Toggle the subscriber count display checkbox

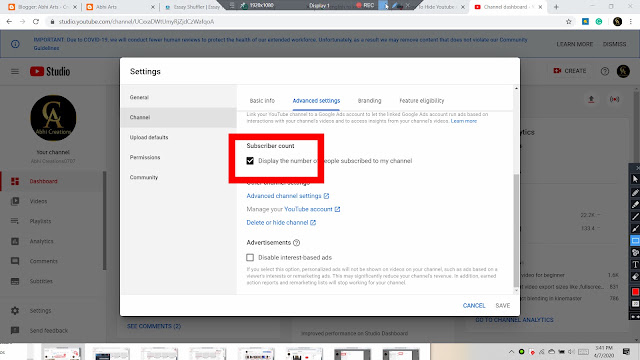pyautogui.click(x=250, y=161)
